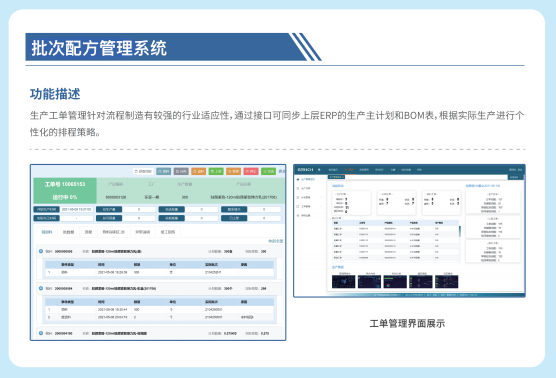
Task: Click the red toolbar button in work order screen
Action: coord(251,171)
